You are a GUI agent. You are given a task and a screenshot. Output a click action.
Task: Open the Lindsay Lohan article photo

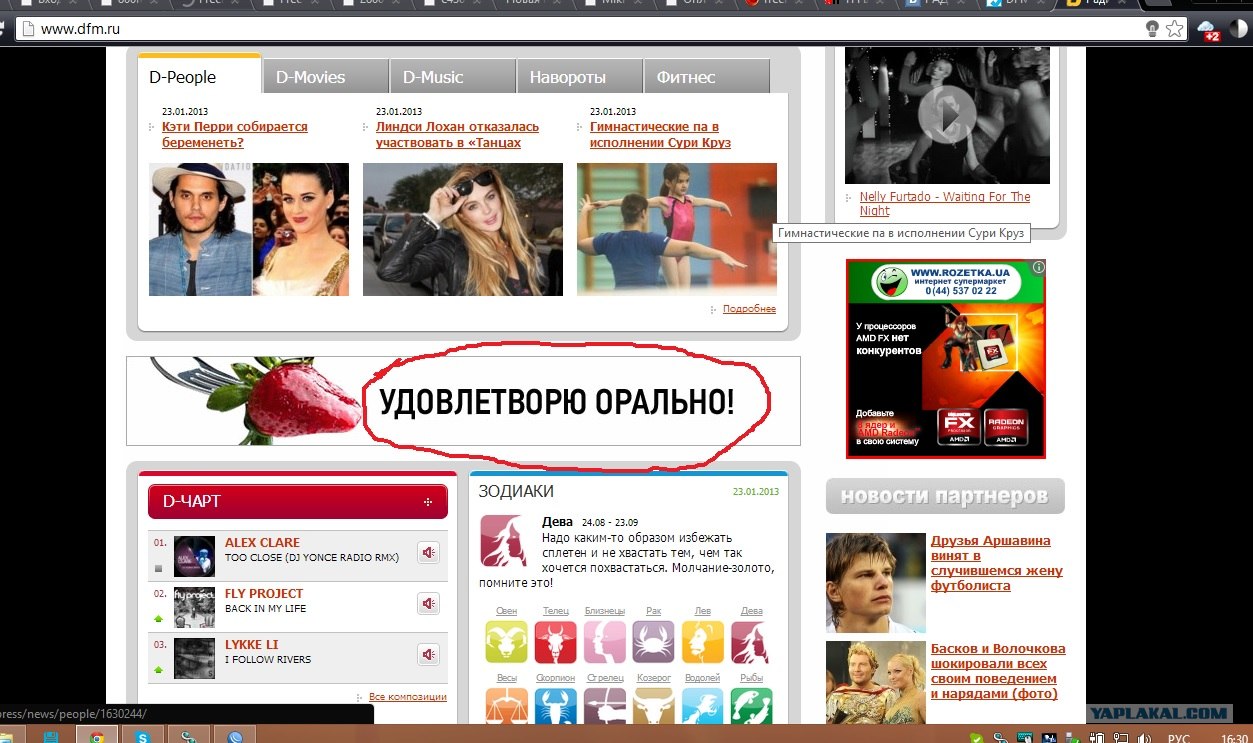pos(463,230)
